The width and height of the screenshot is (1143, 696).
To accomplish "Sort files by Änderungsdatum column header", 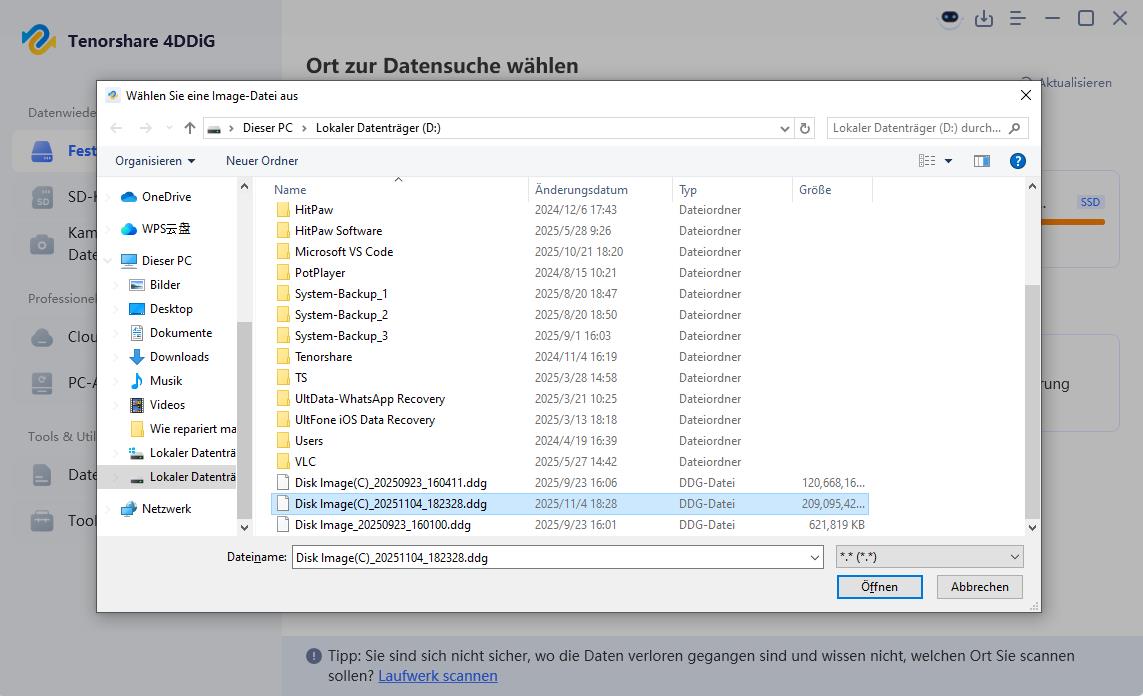I will tap(581, 190).
